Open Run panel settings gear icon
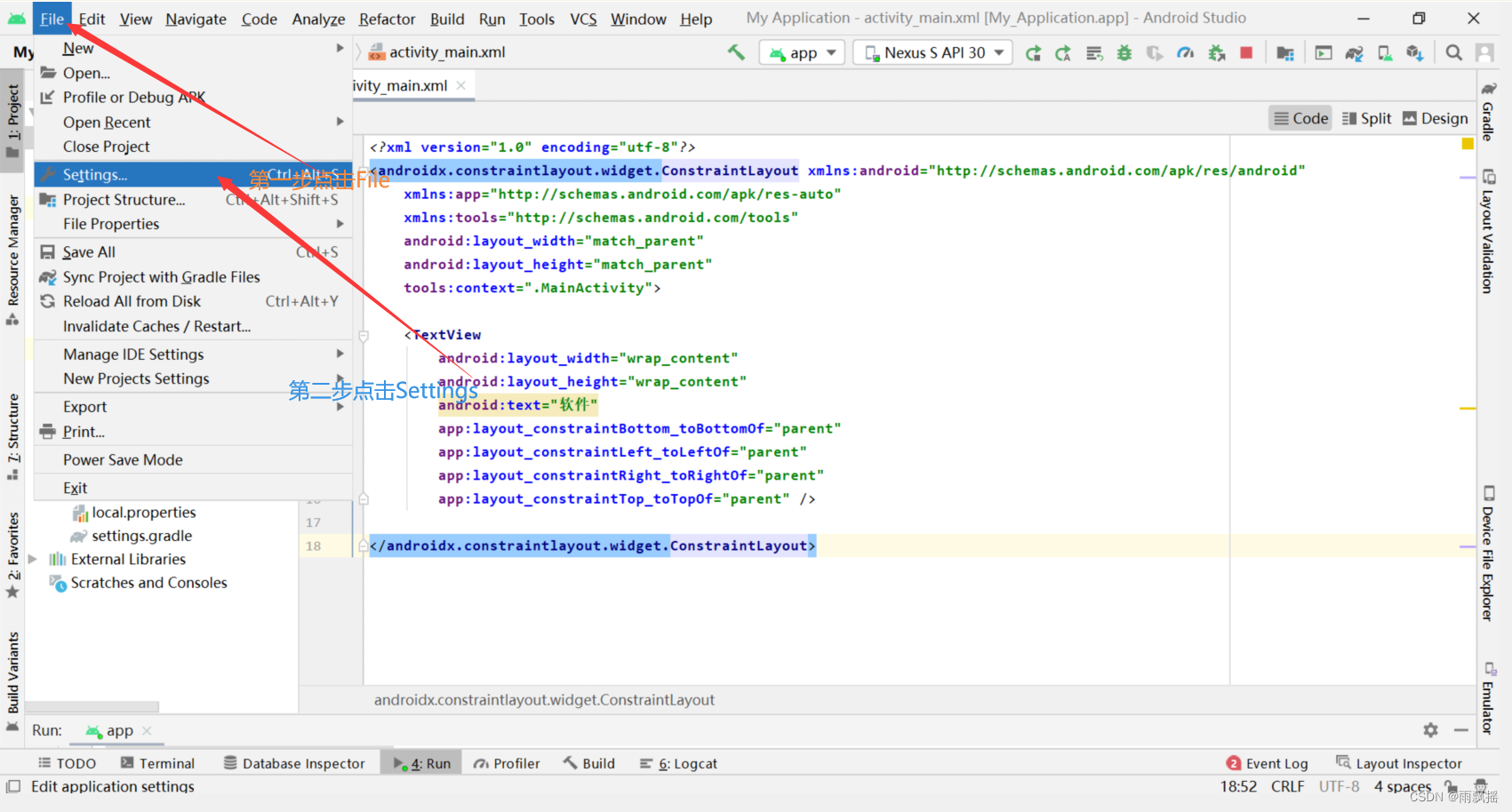 pos(1430,730)
